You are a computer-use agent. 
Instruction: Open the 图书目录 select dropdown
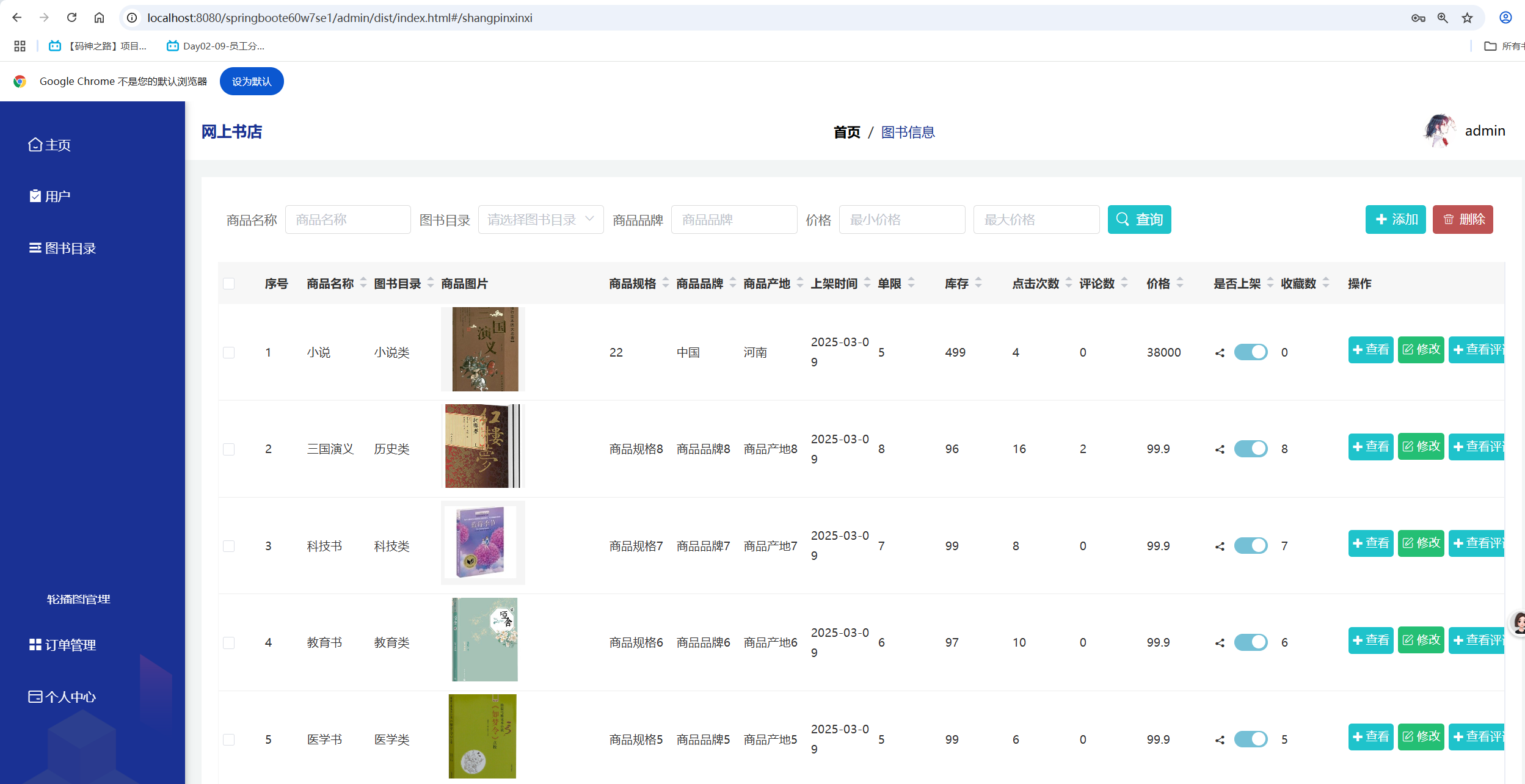(540, 220)
